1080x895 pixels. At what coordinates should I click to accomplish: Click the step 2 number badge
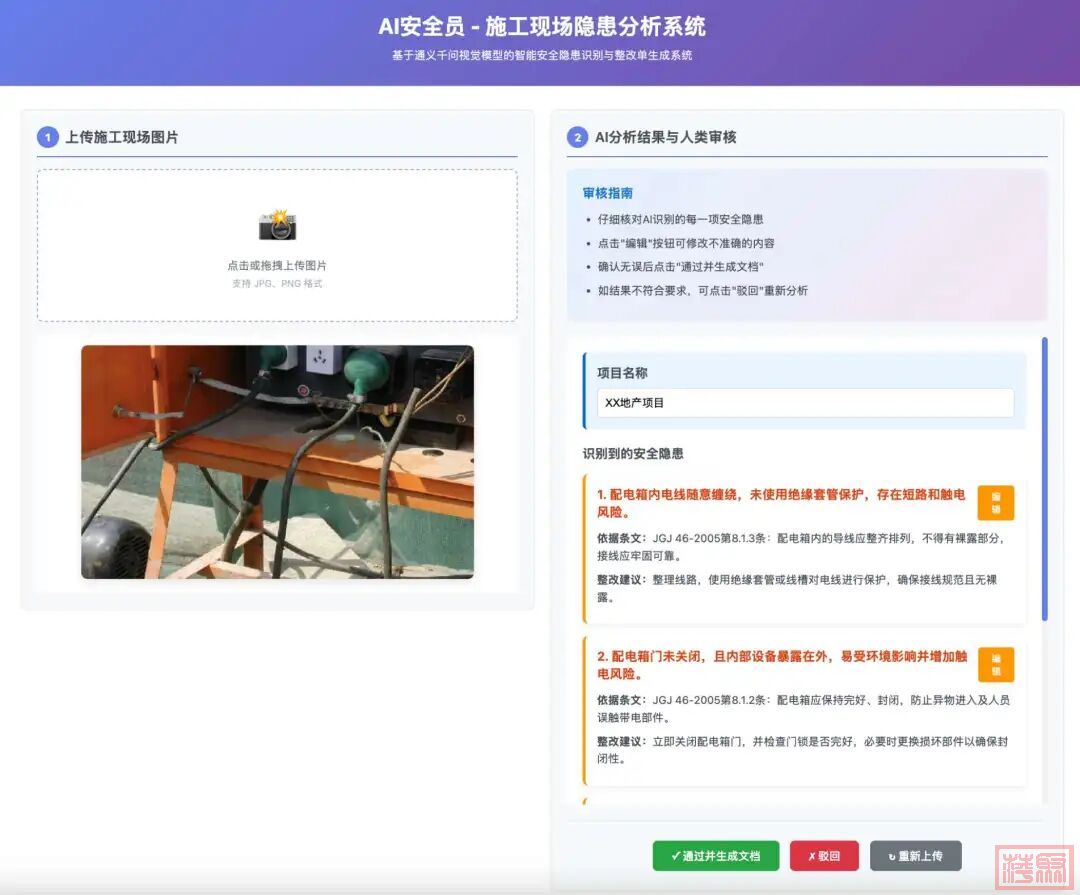coord(577,137)
